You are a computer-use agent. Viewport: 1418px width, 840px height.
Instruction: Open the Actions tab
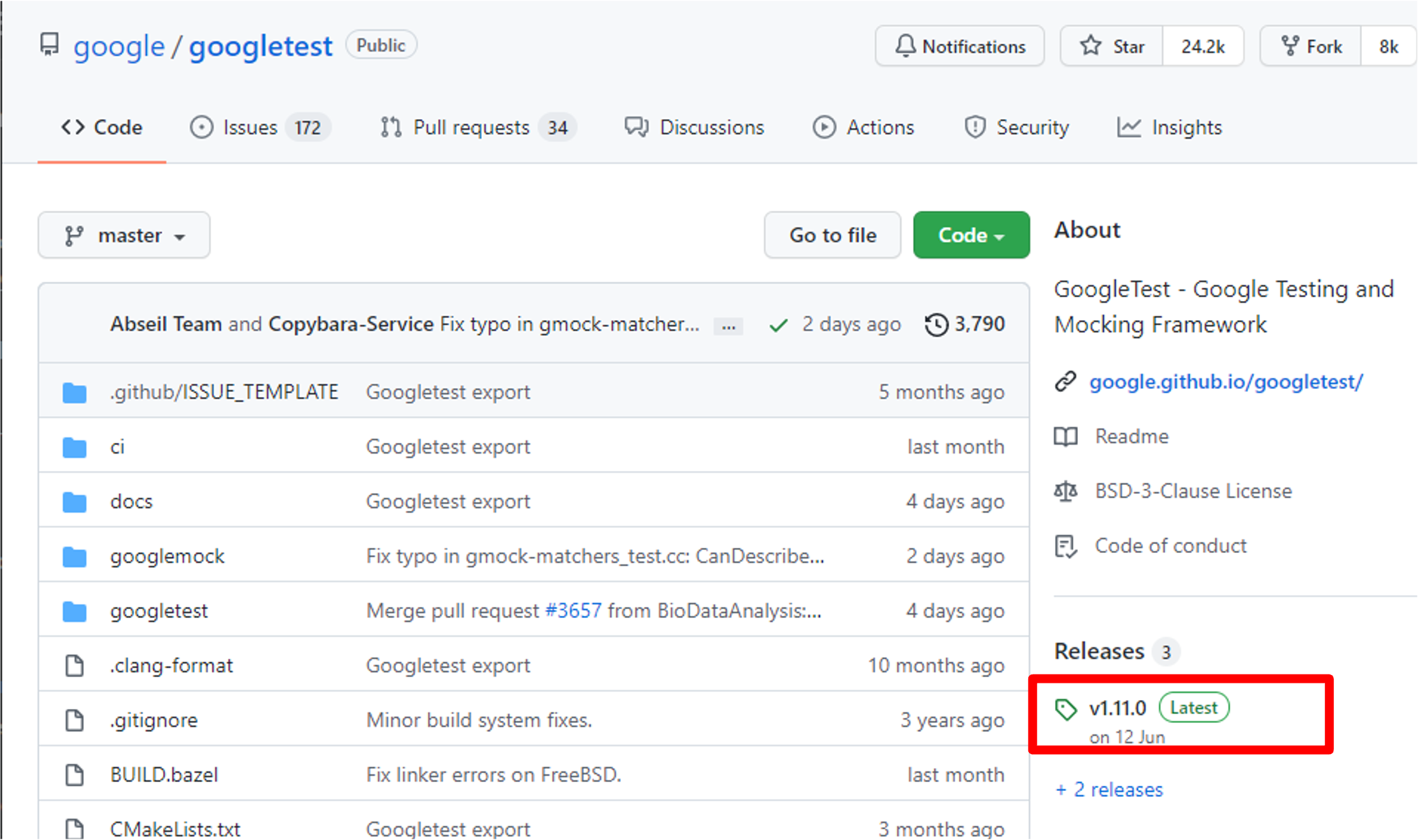coord(863,127)
